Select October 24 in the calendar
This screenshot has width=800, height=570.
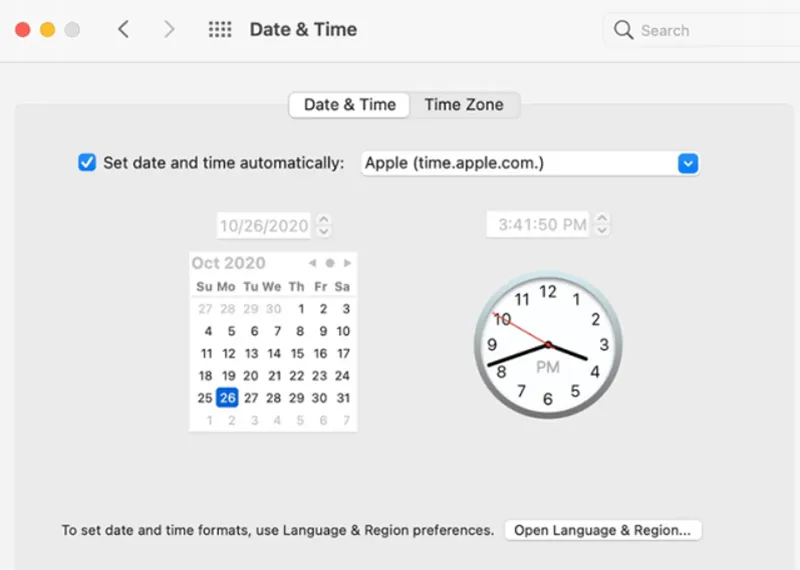(342, 376)
